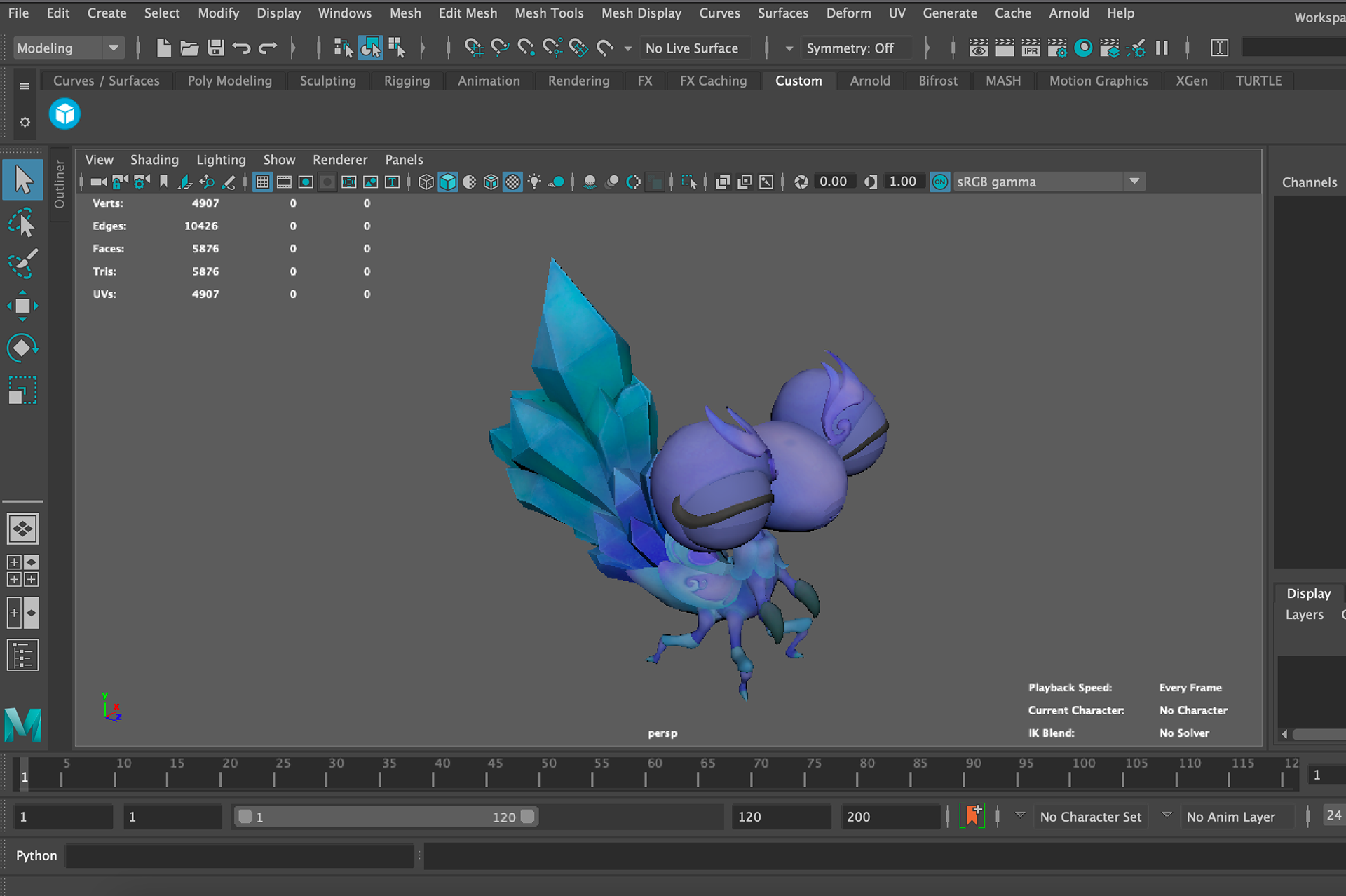Image resolution: width=1346 pixels, height=896 pixels.
Task: Toggle viewport film gate display
Action: (284, 182)
